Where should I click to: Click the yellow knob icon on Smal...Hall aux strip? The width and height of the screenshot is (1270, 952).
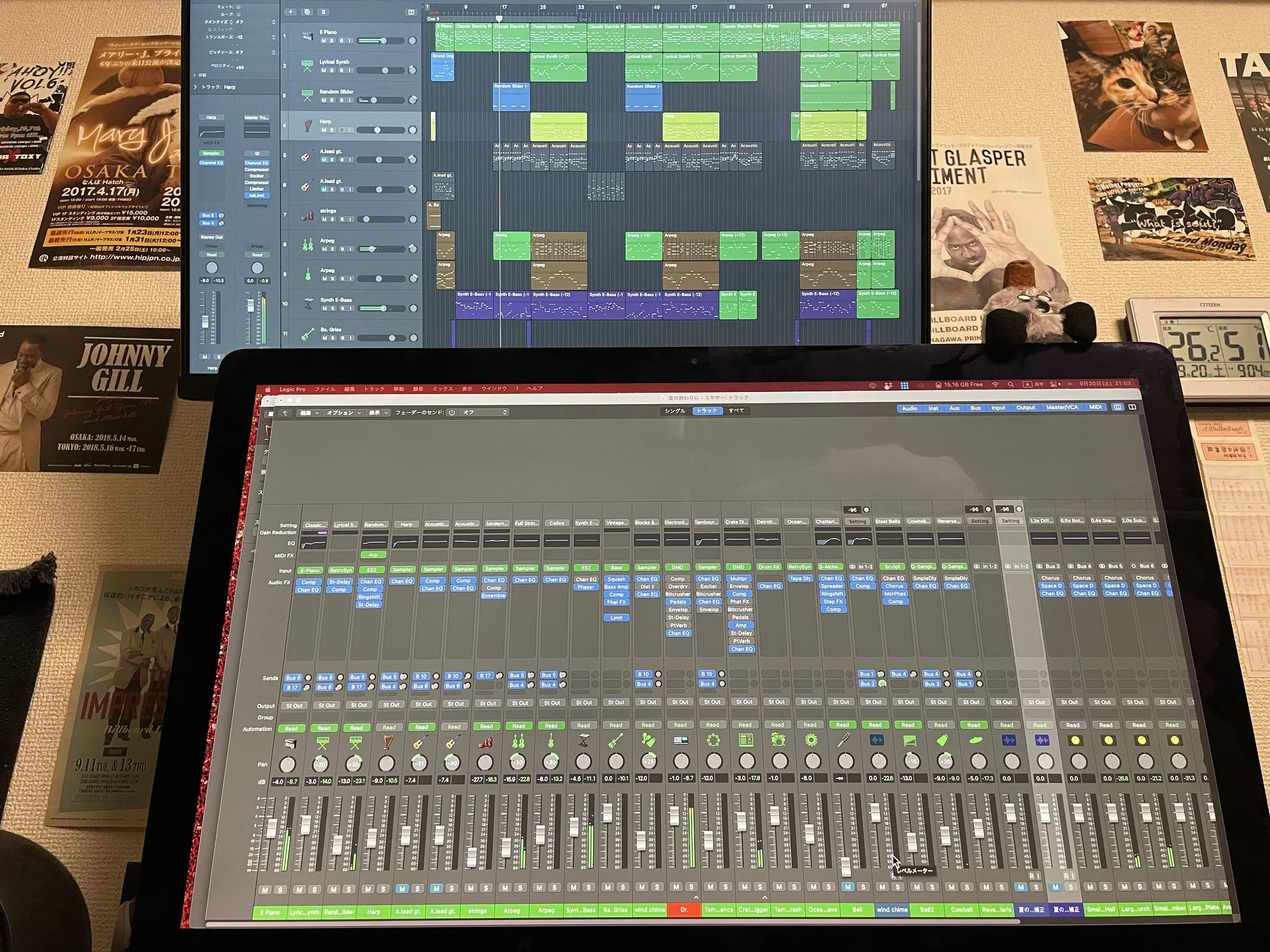(x=1075, y=740)
